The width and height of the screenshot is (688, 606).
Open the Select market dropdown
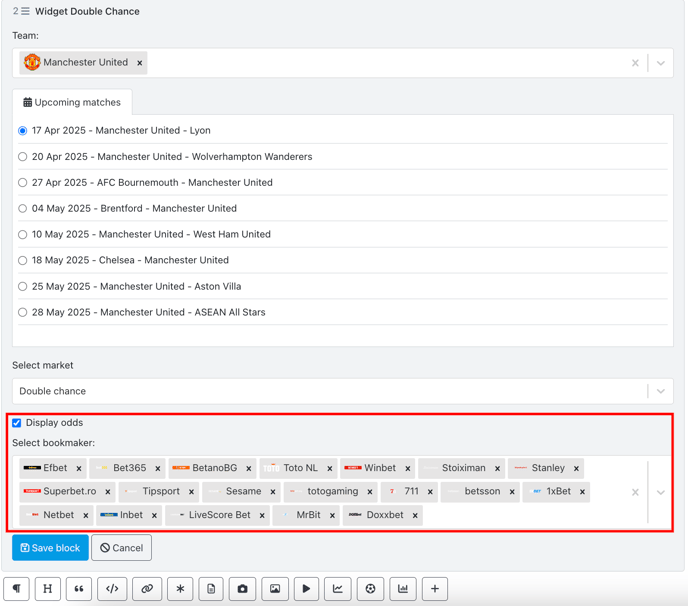click(x=343, y=391)
